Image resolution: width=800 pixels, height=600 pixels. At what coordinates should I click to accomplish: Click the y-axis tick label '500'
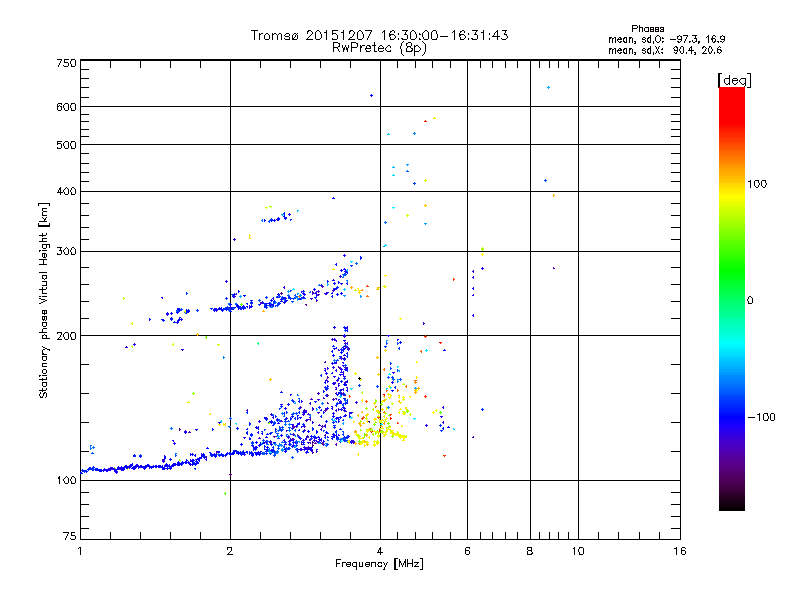[x=66, y=145]
